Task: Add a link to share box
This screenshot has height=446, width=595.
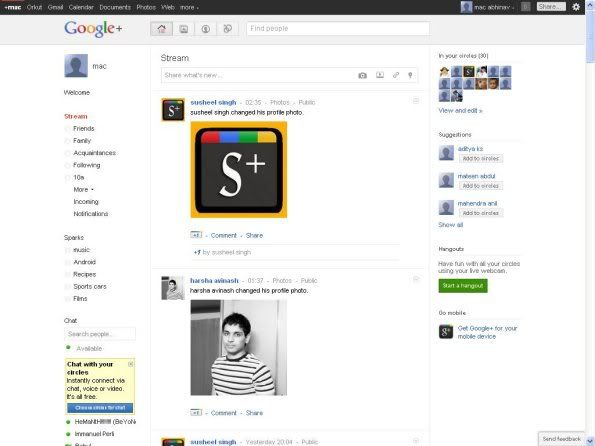Action: pos(396,75)
